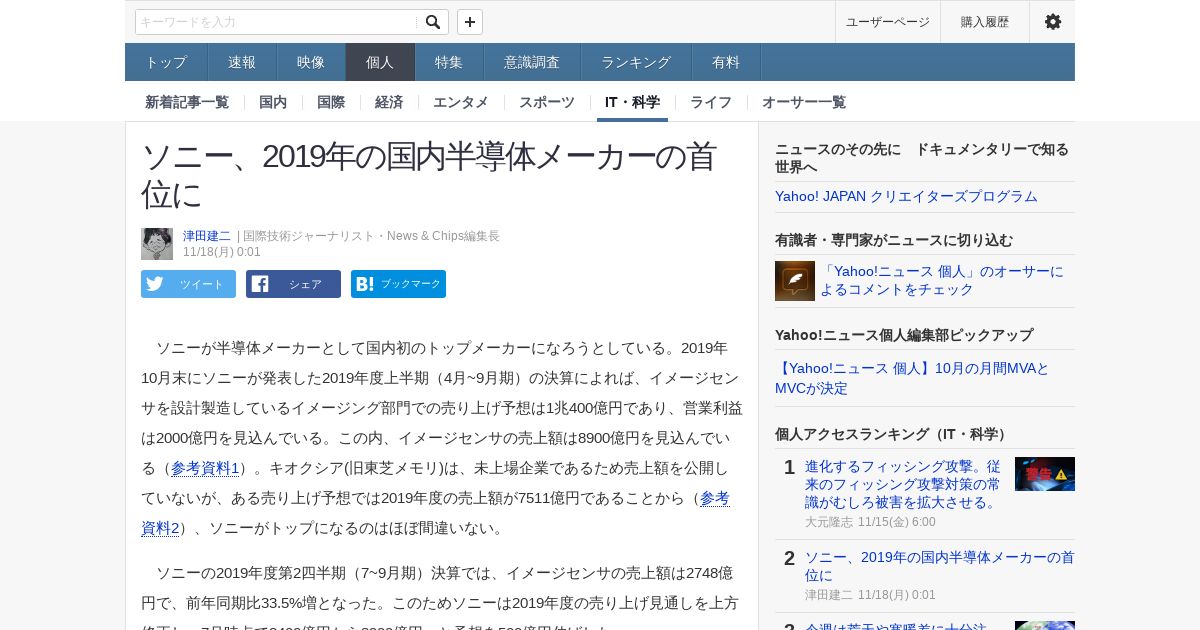The image size is (1200, 630).
Task: Click the article headline ソニー、2019年の国内半導体
Action: pos(429,175)
